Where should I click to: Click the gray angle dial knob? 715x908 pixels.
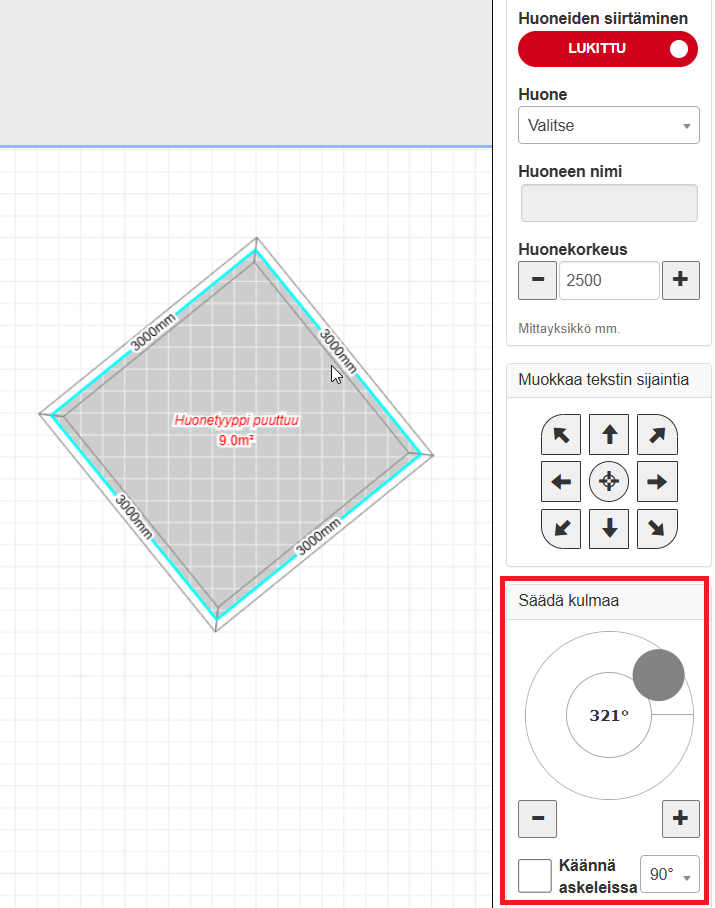[x=658, y=675]
